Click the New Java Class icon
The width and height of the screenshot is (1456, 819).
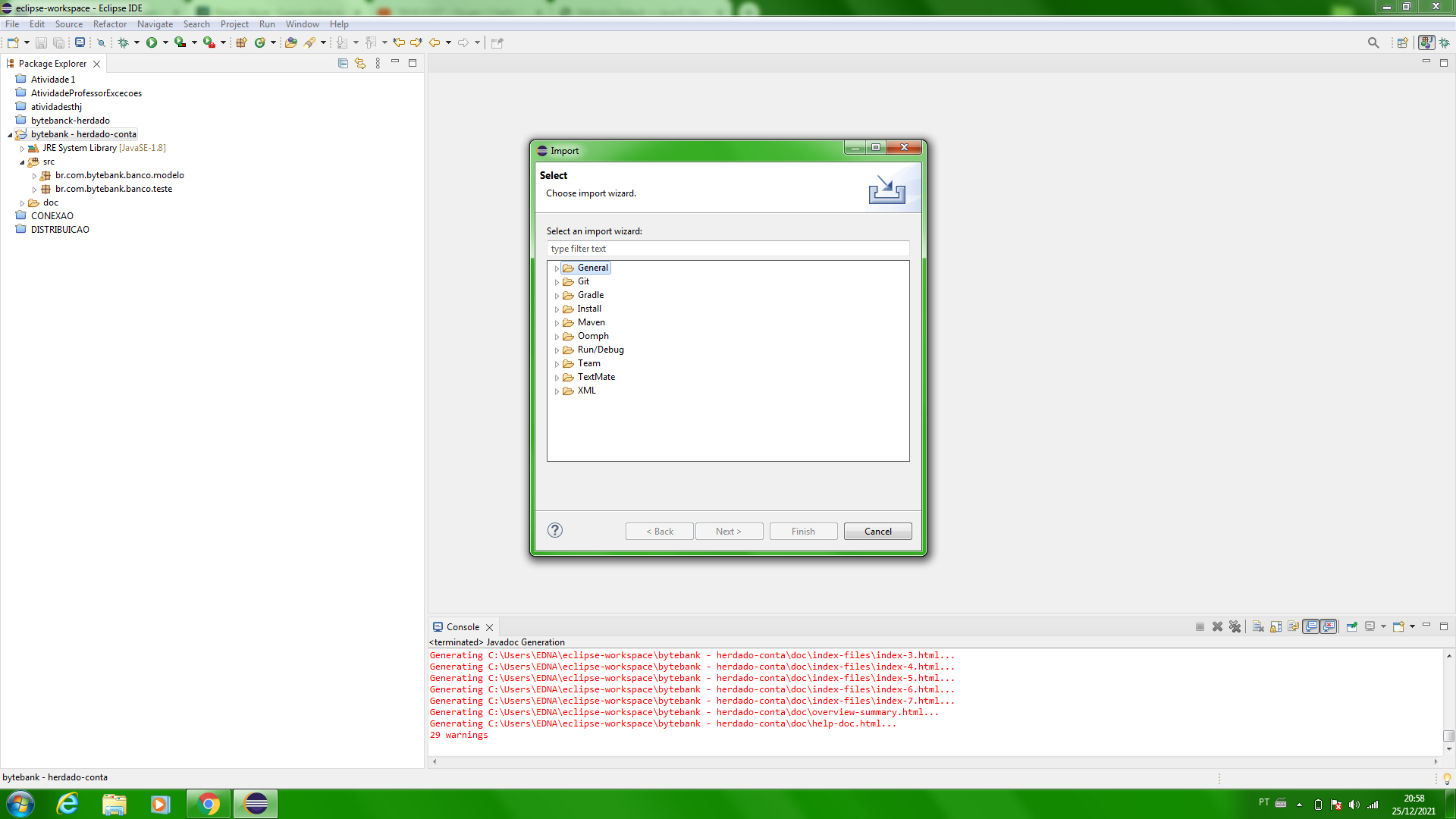point(260,42)
